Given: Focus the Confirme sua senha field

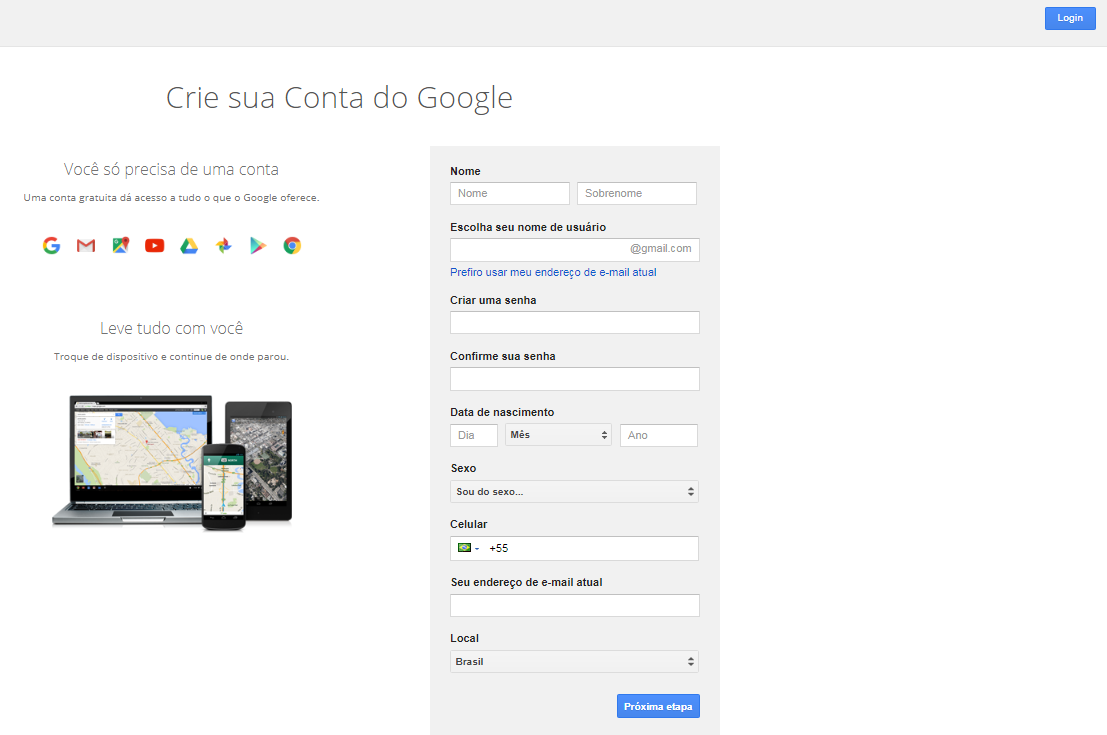Looking at the screenshot, I should [575, 378].
